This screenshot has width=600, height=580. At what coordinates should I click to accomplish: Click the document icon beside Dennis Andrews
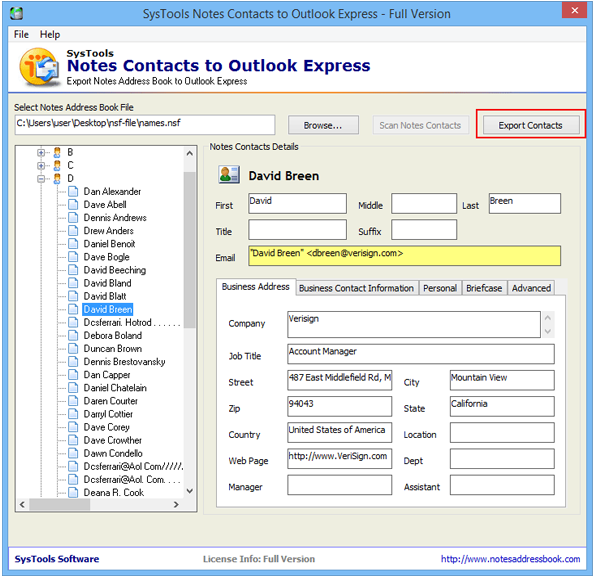tap(73, 218)
